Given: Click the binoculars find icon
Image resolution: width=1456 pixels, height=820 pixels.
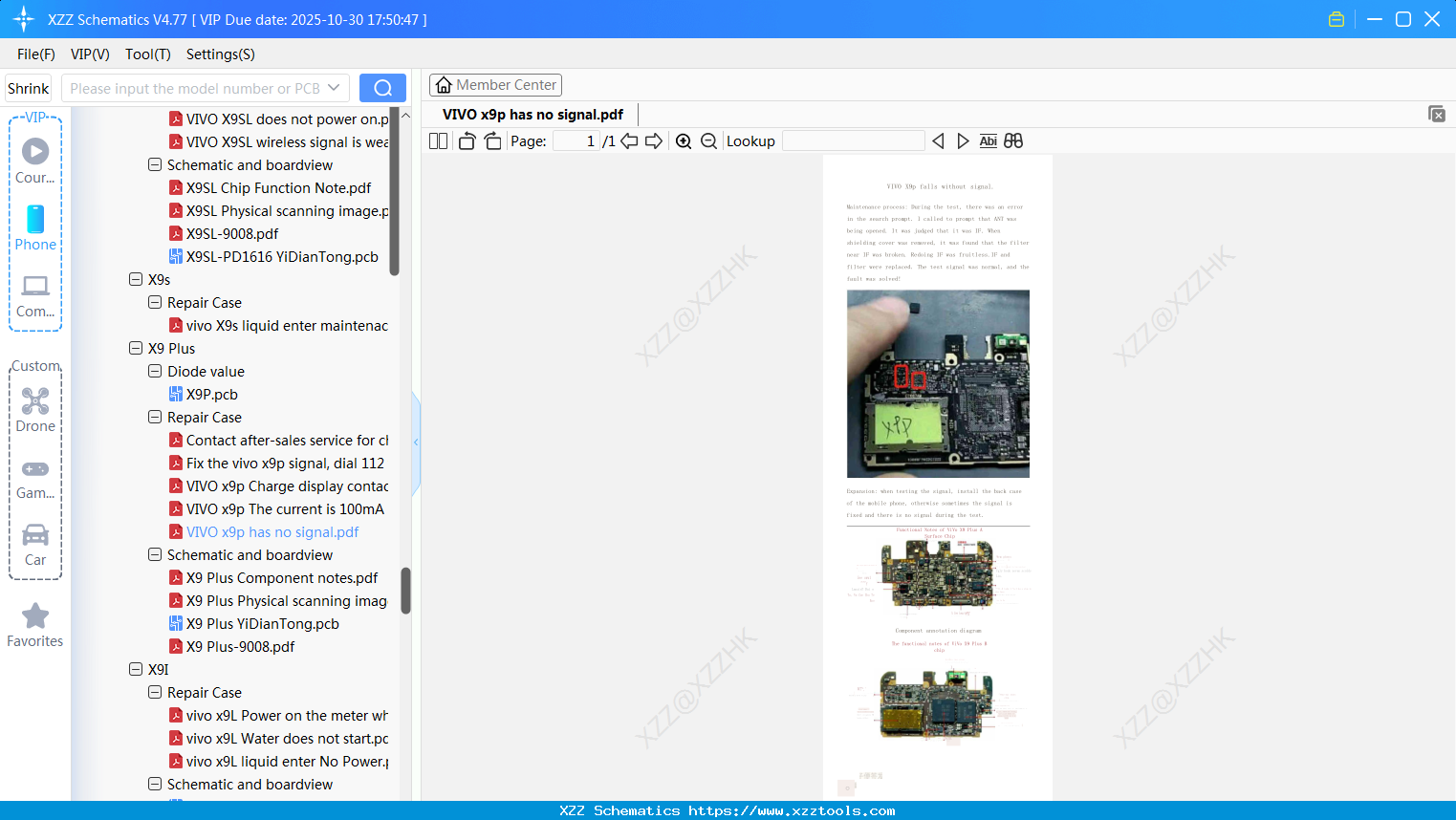Looking at the screenshot, I should click(1013, 141).
